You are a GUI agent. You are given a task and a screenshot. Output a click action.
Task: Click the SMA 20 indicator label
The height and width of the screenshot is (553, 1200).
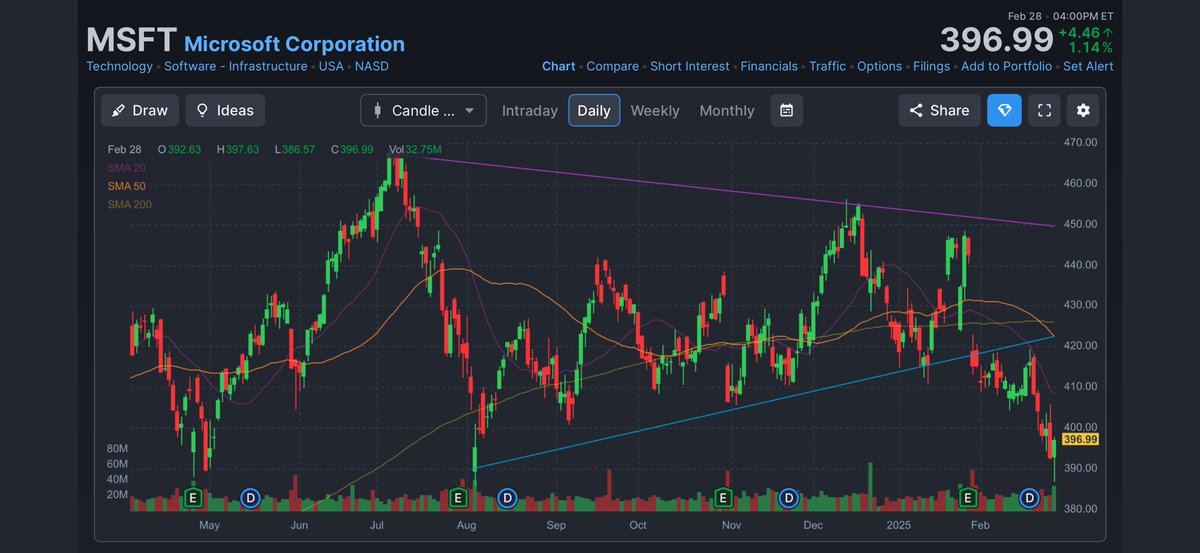click(126, 168)
